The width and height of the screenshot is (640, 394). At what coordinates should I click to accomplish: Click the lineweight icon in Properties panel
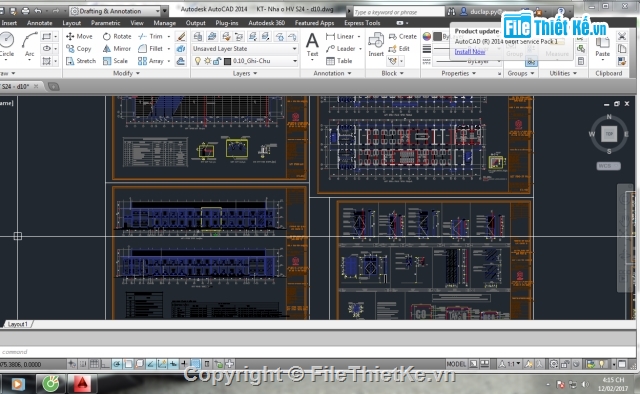coord(427,49)
